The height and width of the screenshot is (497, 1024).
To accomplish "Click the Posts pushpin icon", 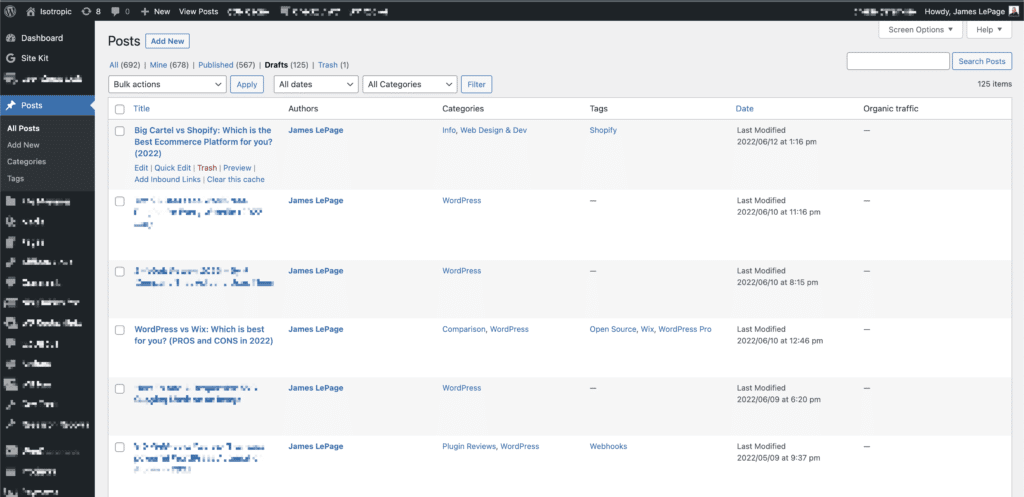I will (x=10, y=105).
